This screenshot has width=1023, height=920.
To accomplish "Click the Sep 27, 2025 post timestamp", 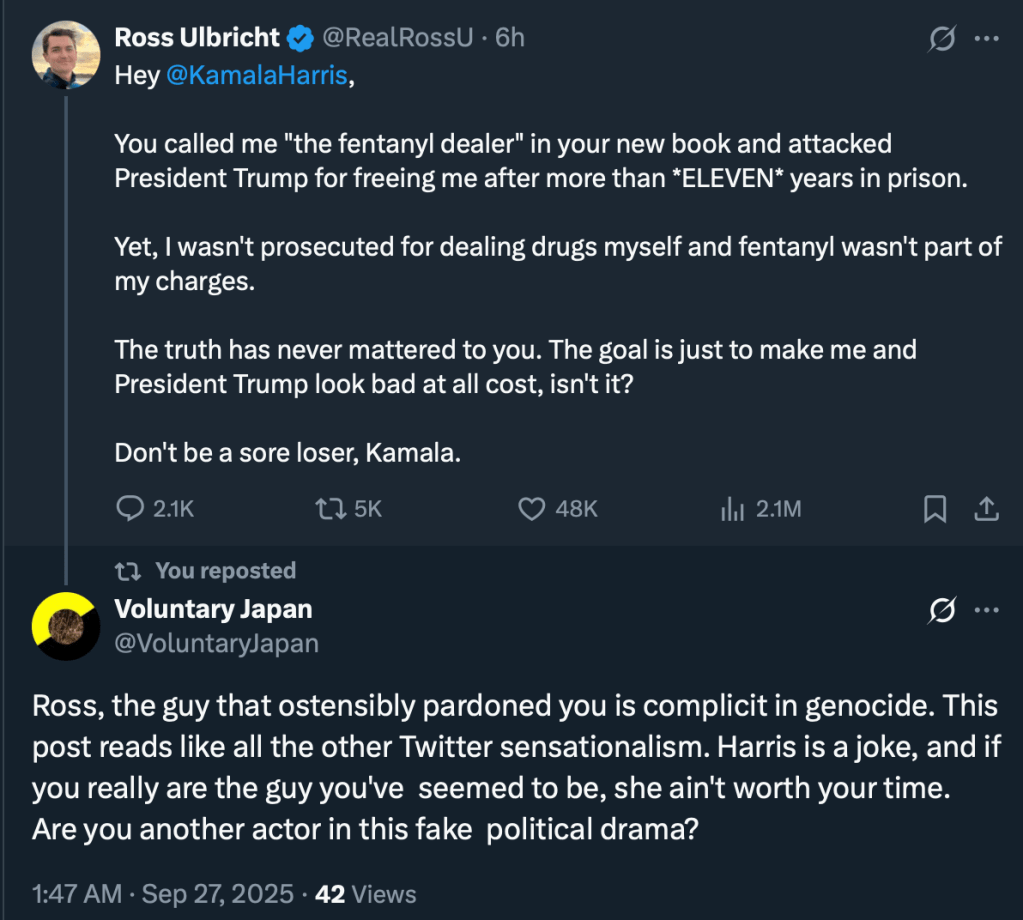I will click(x=220, y=893).
